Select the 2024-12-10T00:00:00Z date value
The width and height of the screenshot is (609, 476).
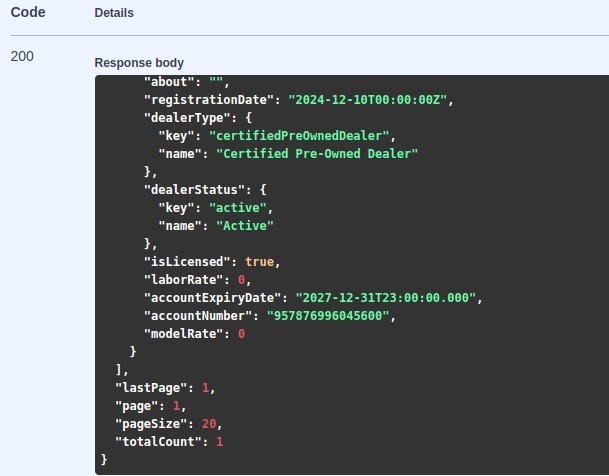click(367, 100)
